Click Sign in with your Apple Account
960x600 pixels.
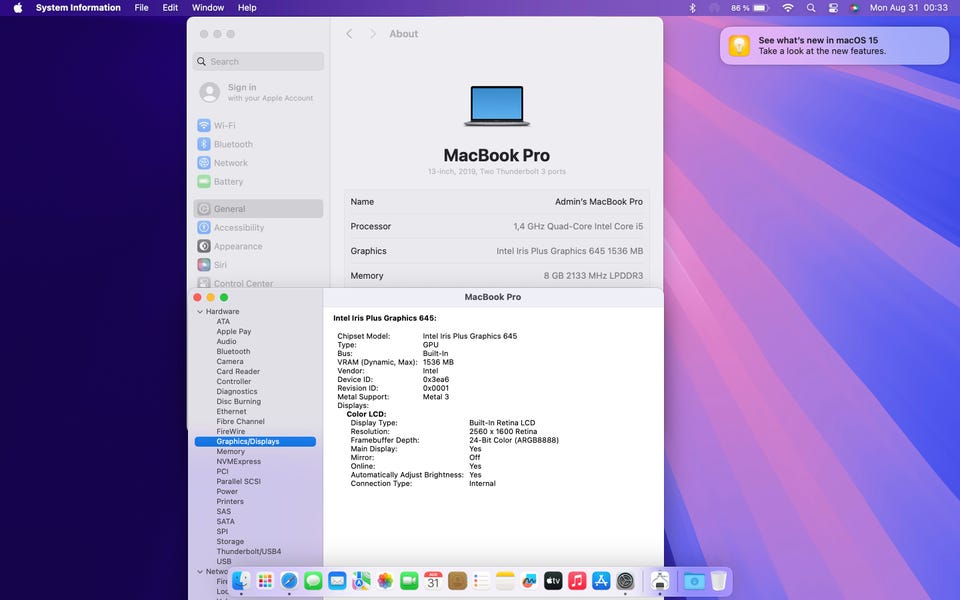[257, 92]
